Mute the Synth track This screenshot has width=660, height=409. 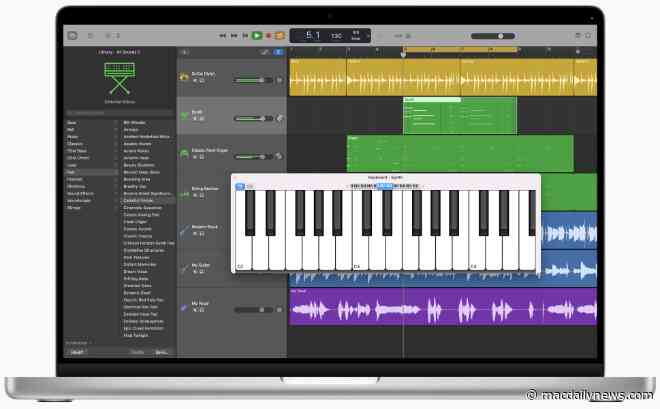pyautogui.click(x=195, y=119)
